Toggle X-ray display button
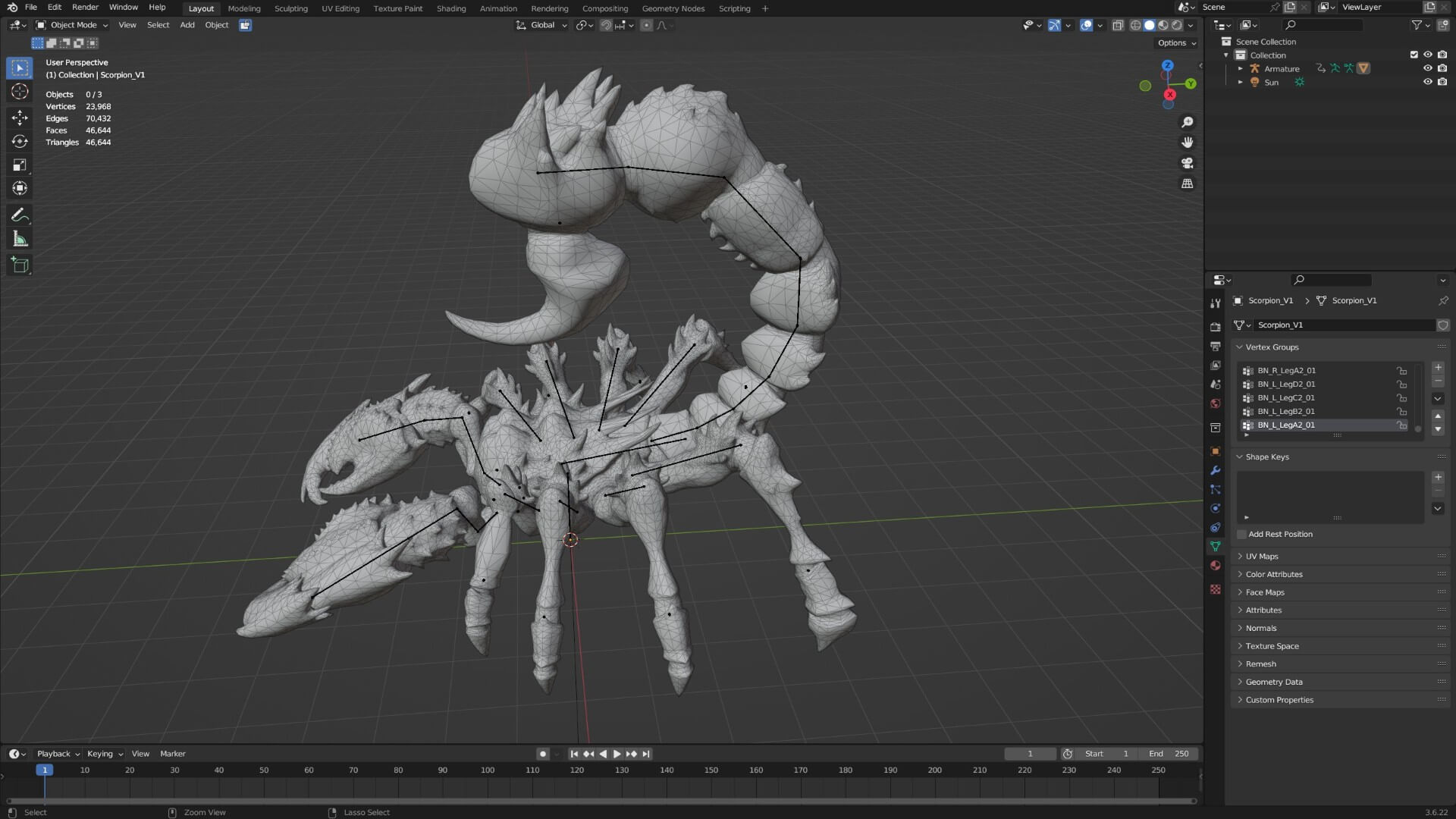 (1117, 25)
